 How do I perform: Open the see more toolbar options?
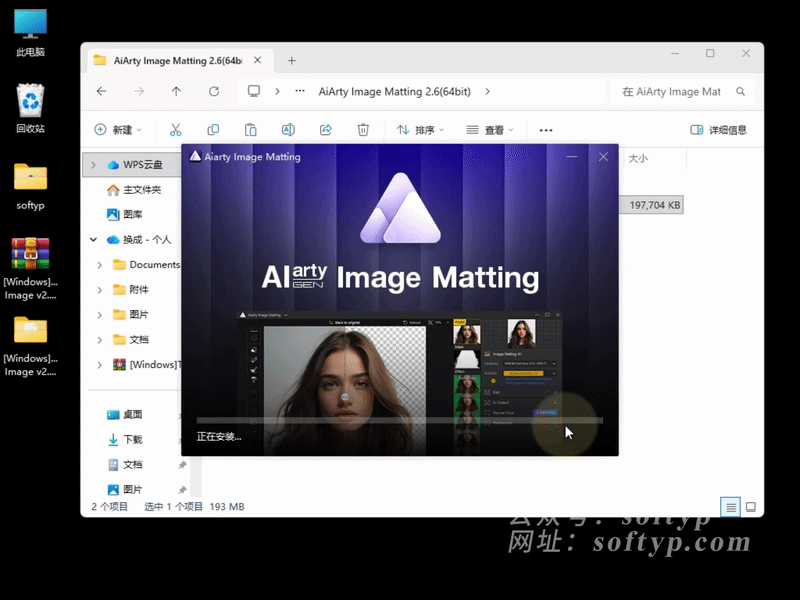pos(546,130)
